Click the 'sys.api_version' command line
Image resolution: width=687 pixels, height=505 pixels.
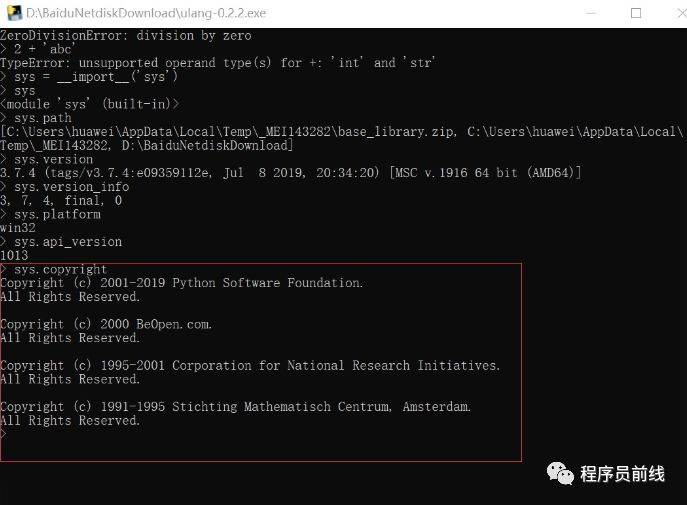coord(61,242)
